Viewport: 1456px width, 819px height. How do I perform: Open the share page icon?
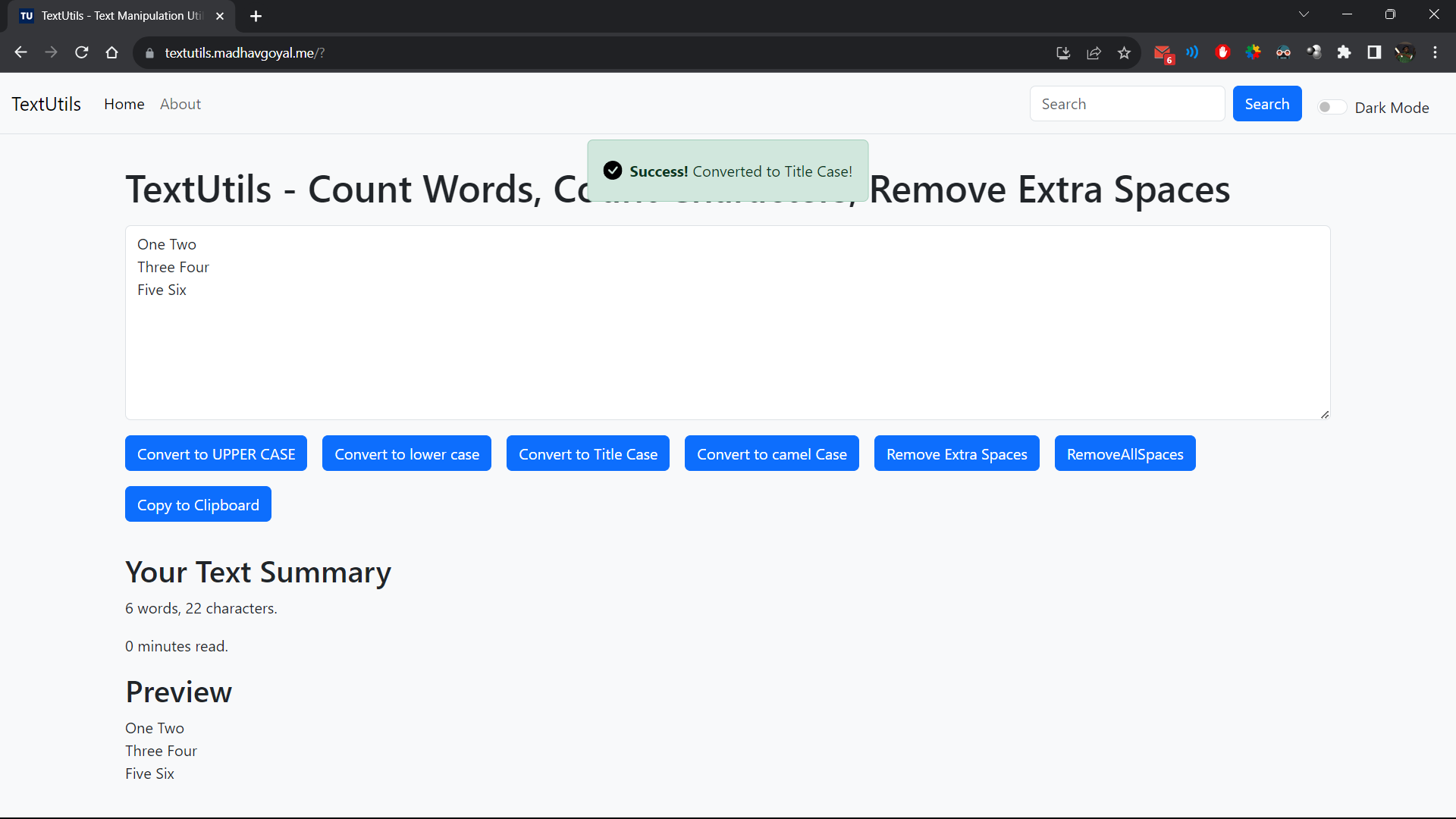tap(1094, 52)
